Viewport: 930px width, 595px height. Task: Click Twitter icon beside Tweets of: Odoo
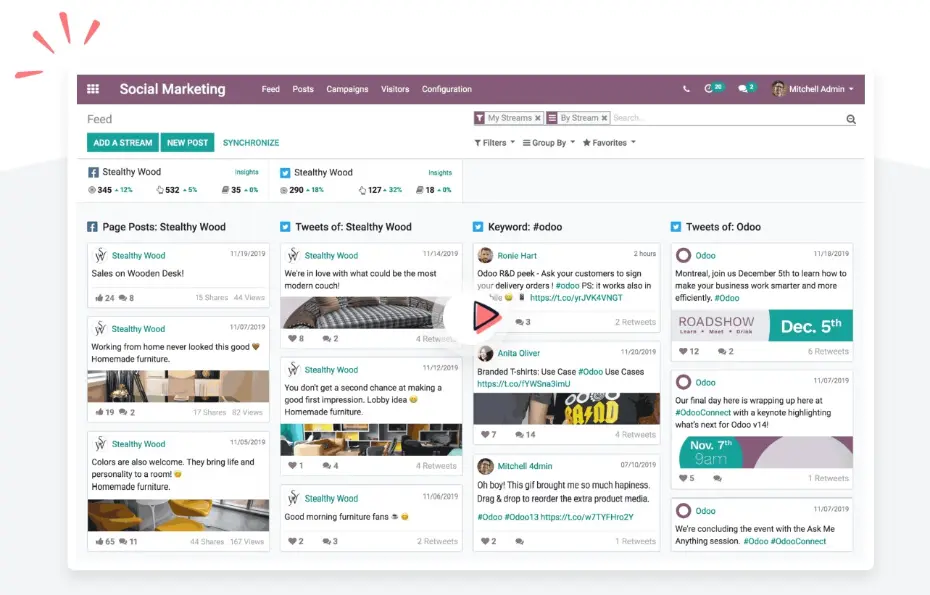pyautogui.click(x=676, y=227)
